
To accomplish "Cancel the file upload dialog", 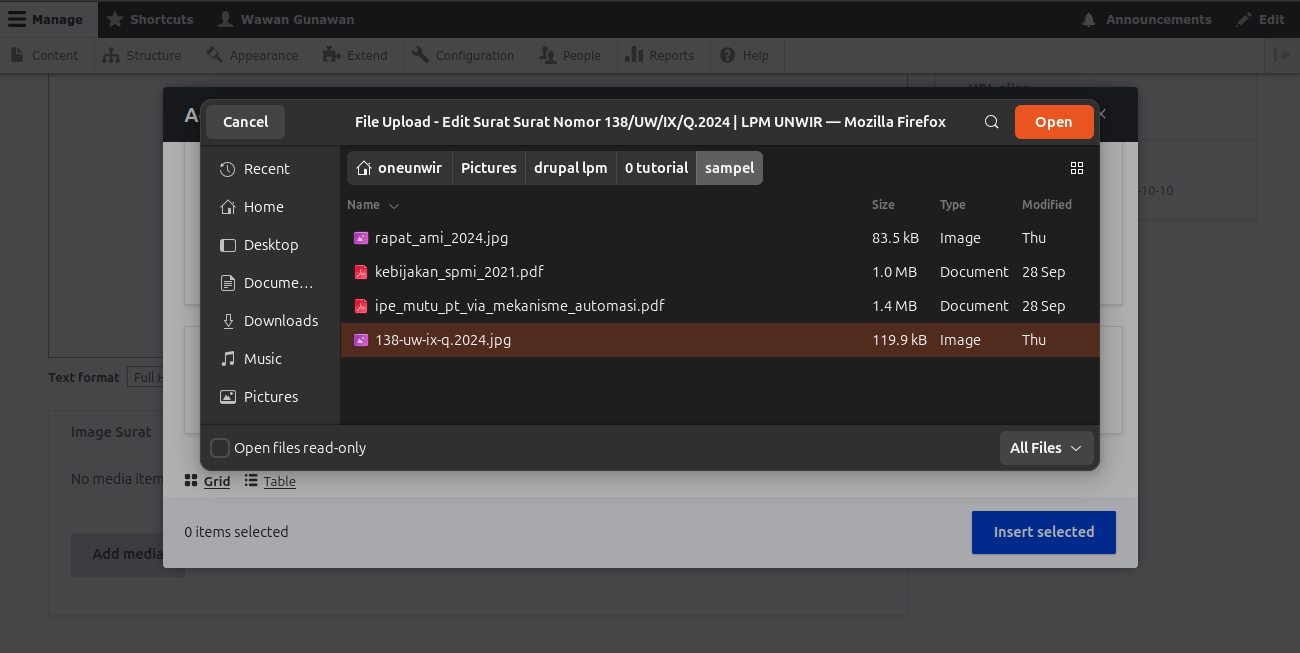I will [x=245, y=122].
